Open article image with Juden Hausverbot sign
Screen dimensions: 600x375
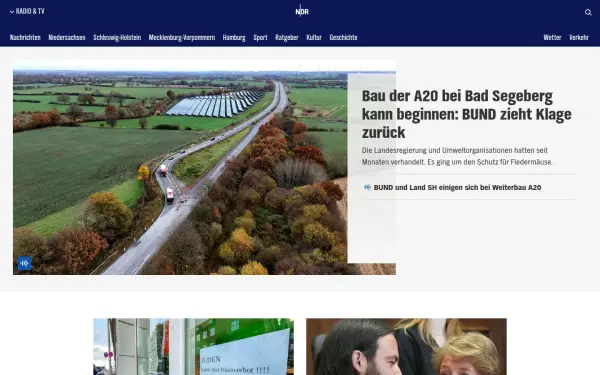(x=194, y=347)
